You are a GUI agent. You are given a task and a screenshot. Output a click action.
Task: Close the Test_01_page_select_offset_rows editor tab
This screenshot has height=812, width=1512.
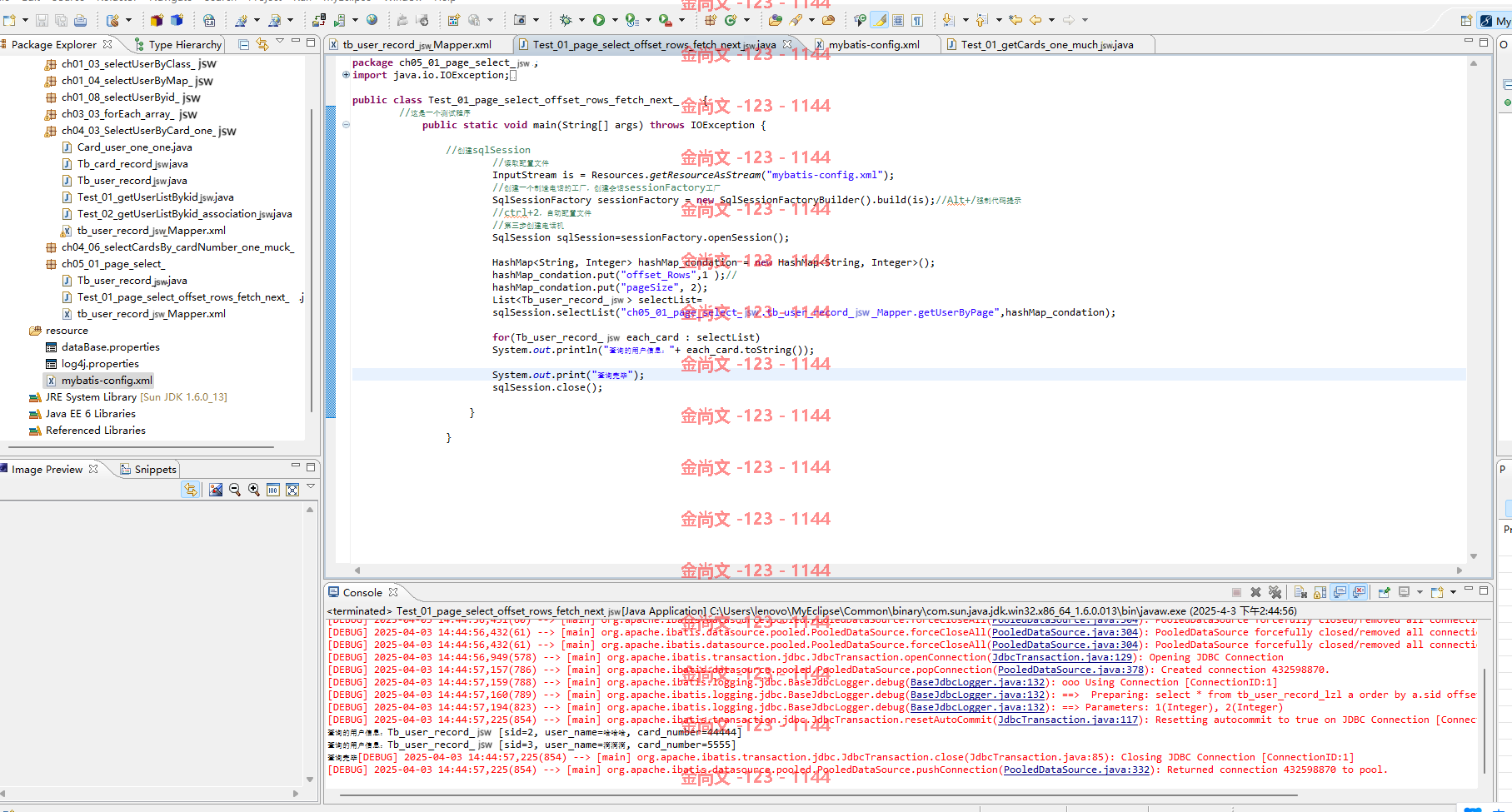[x=787, y=44]
